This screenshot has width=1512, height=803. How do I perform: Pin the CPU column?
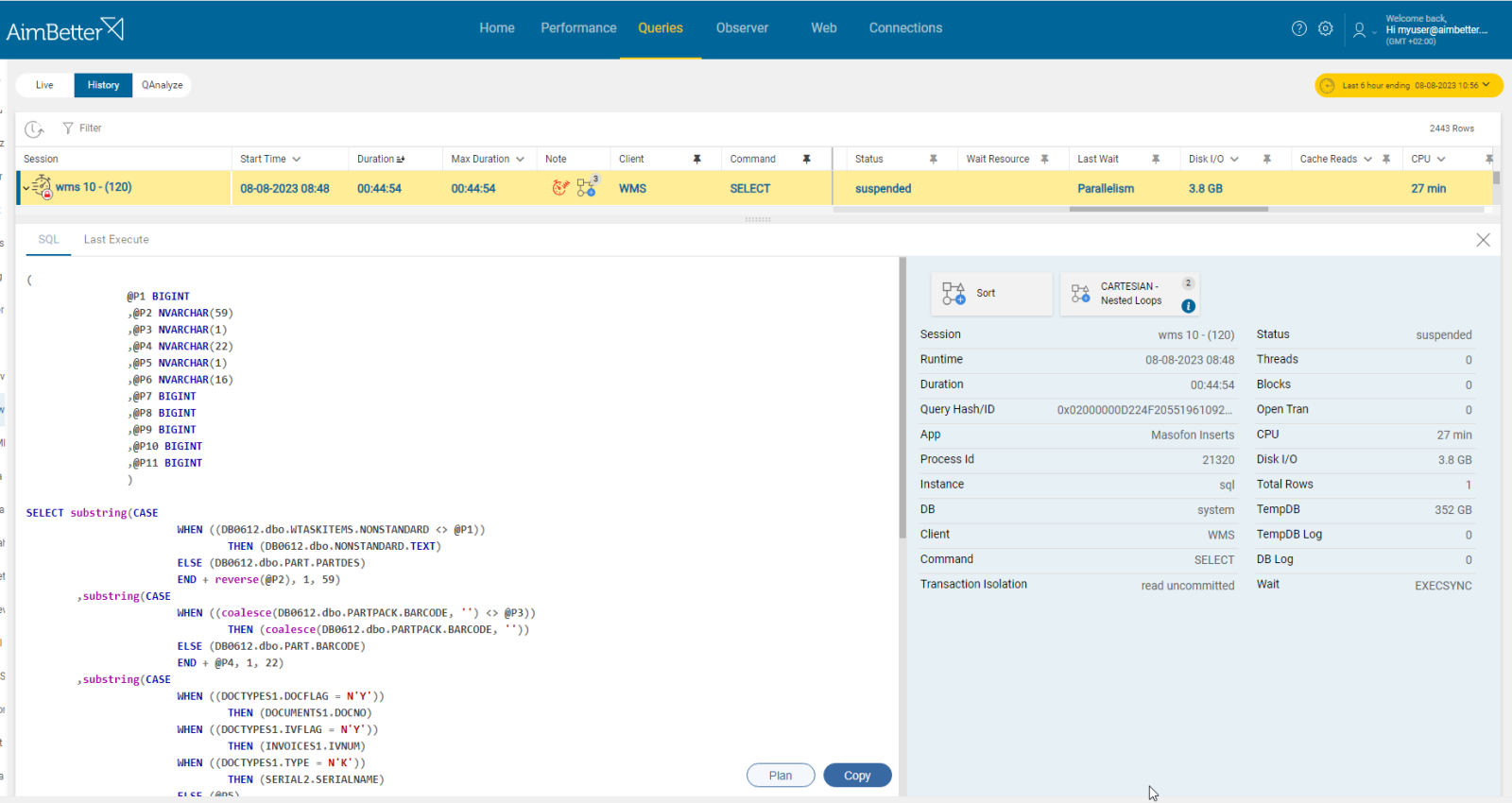[x=1489, y=160]
